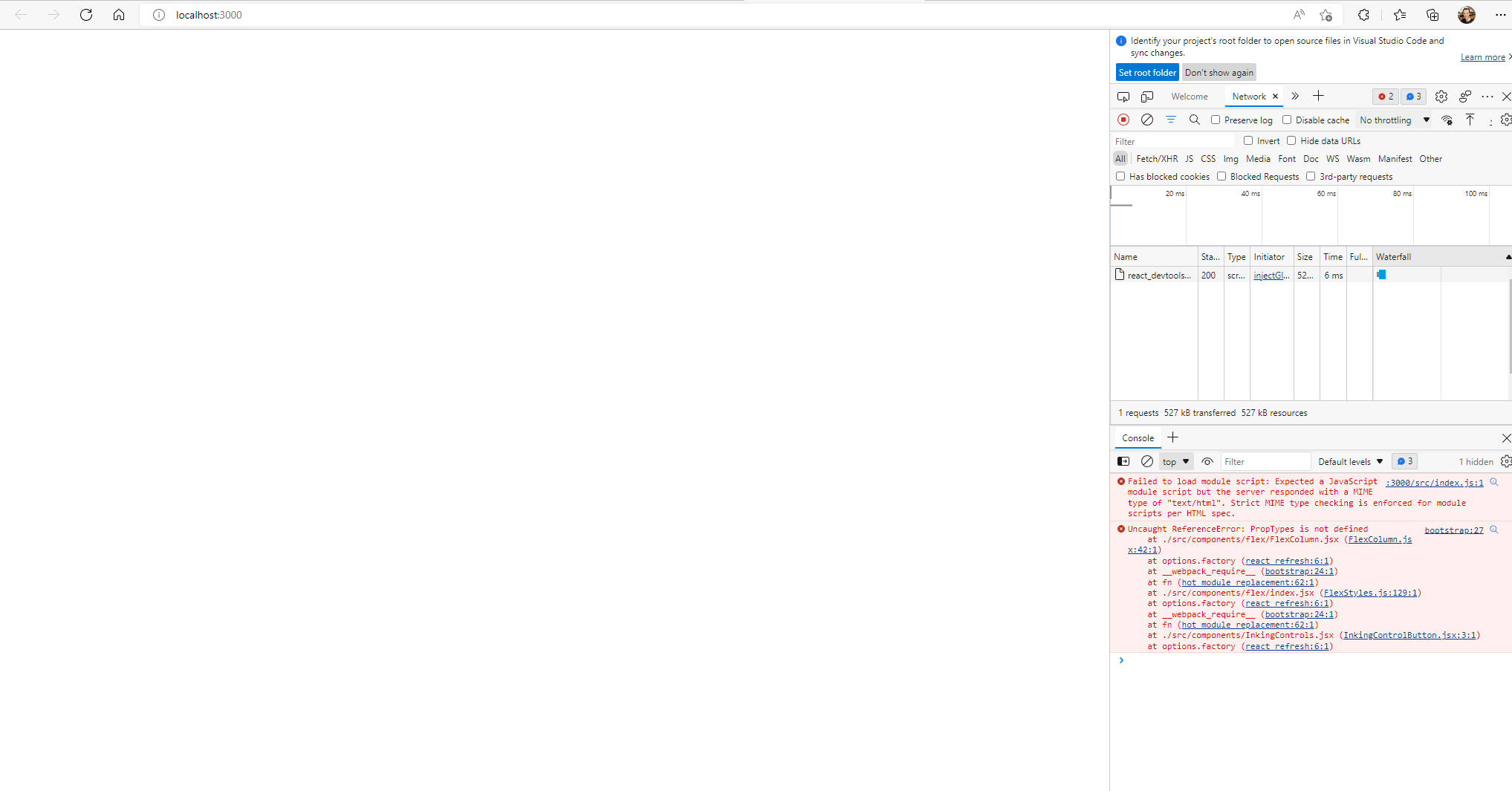Screen dimensions: 1512x791
Task: Open the Default levels dropdown
Action: click(x=1349, y=461)
